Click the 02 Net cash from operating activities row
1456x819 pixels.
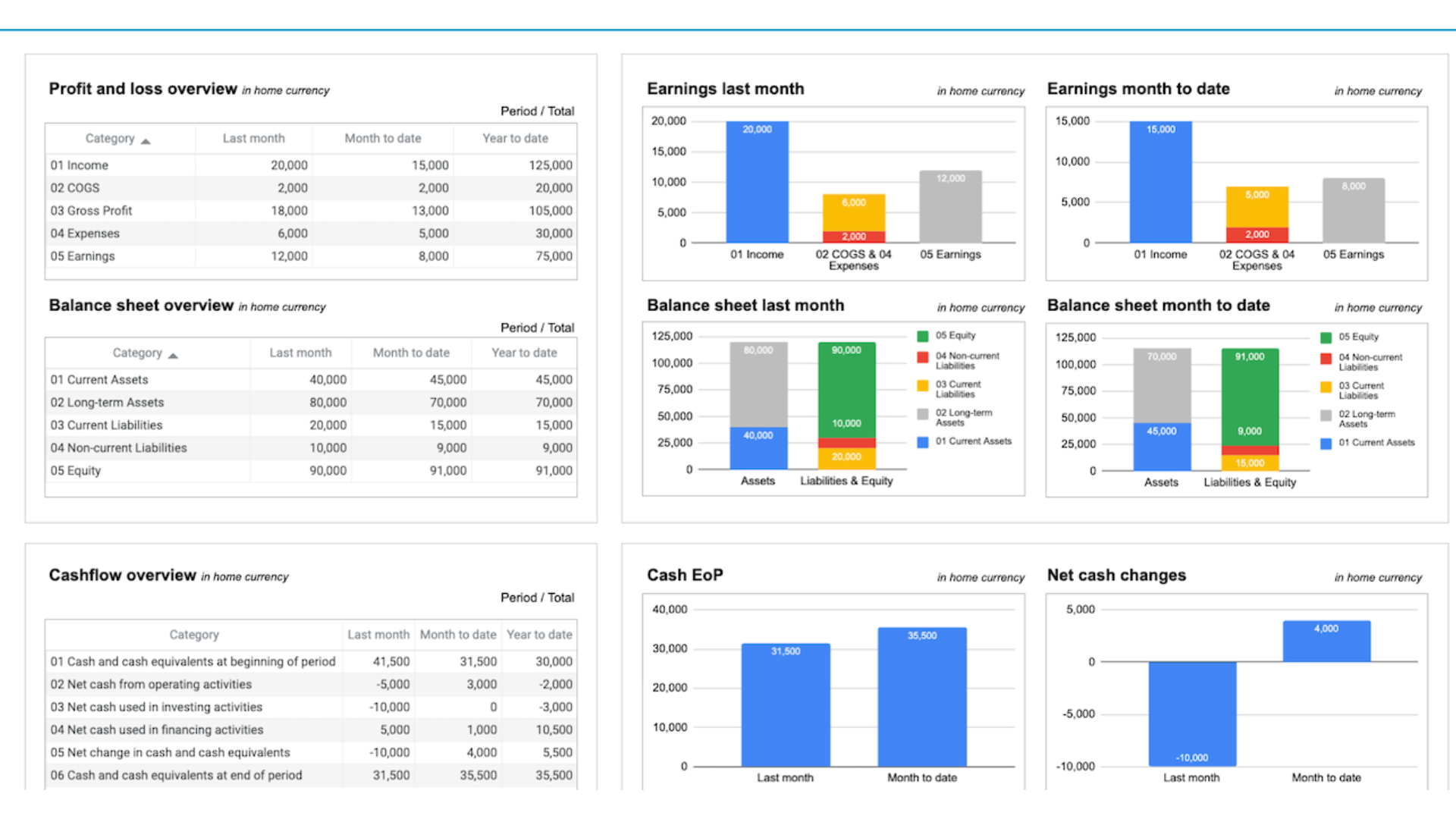point(151,684)
